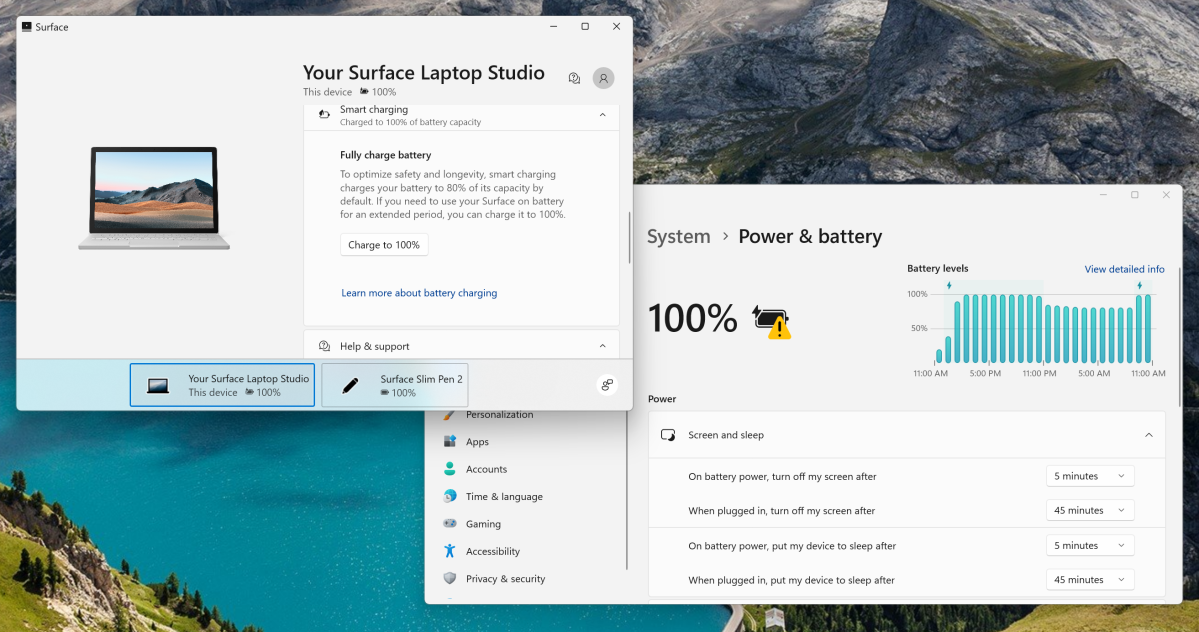1199x632 pixels.
Task: Open Privacy & security in Settings sidebar
Action: [x=505, y=579]
